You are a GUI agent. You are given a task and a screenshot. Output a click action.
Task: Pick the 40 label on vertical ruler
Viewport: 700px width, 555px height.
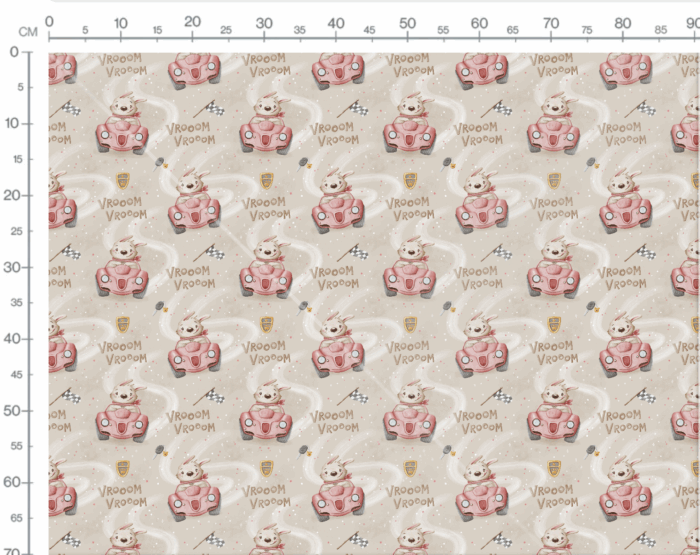coord(12,339)
